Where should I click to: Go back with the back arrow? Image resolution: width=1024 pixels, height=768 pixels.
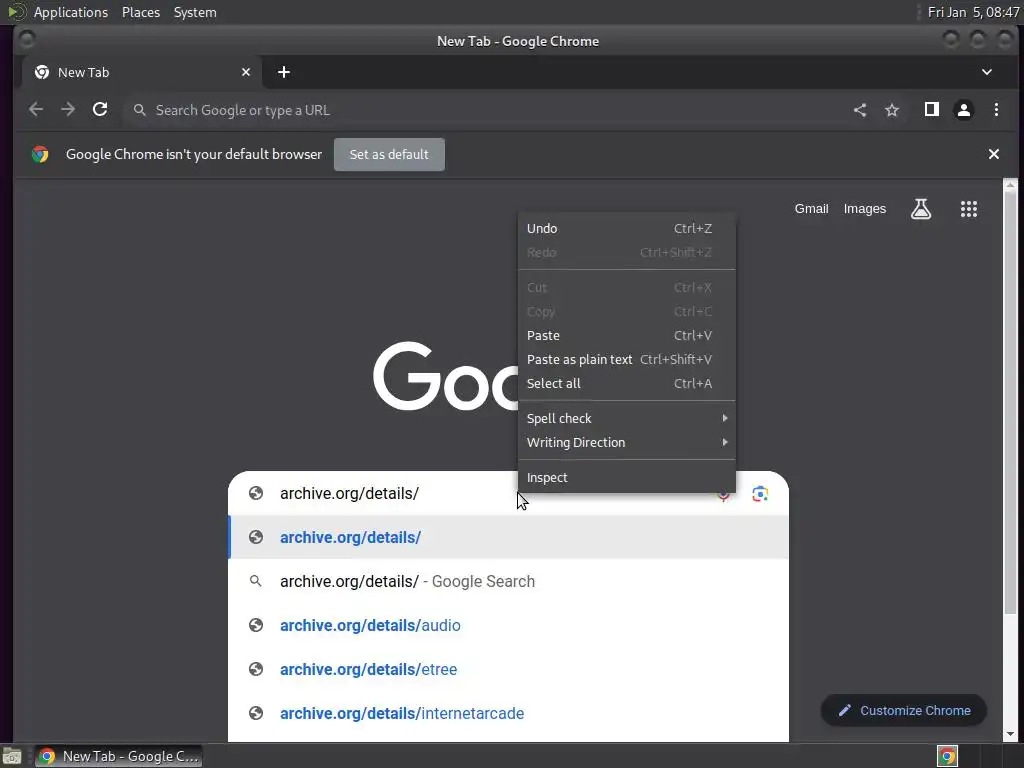pyautogui.click(x=36, y=110)
